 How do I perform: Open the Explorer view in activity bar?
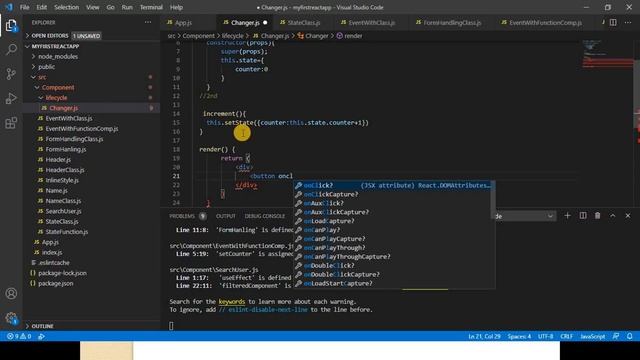11,26
